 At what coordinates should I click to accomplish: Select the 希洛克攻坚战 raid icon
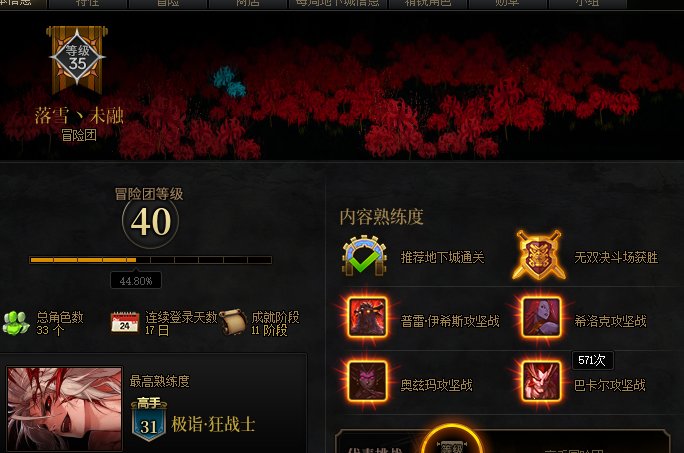click(541, 317)
